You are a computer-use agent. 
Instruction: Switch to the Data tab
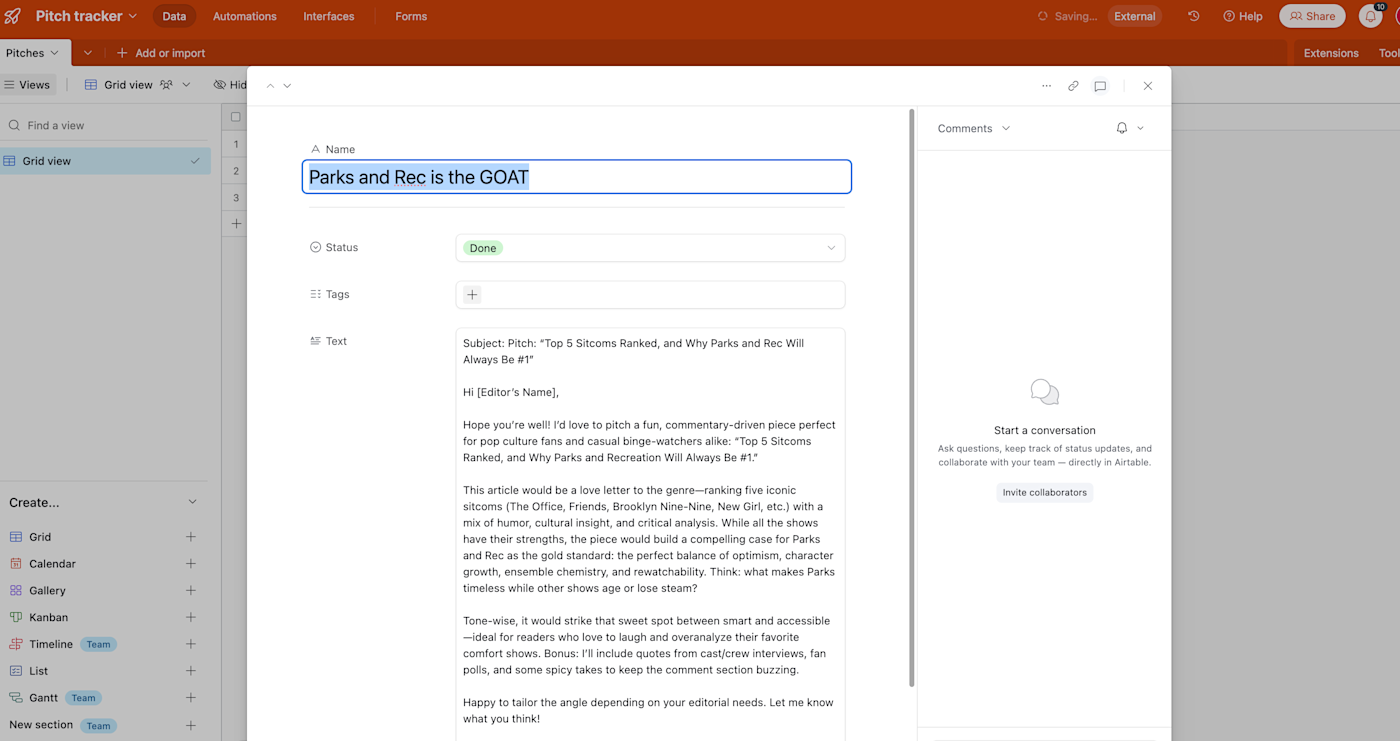click(x=174, y=16)
